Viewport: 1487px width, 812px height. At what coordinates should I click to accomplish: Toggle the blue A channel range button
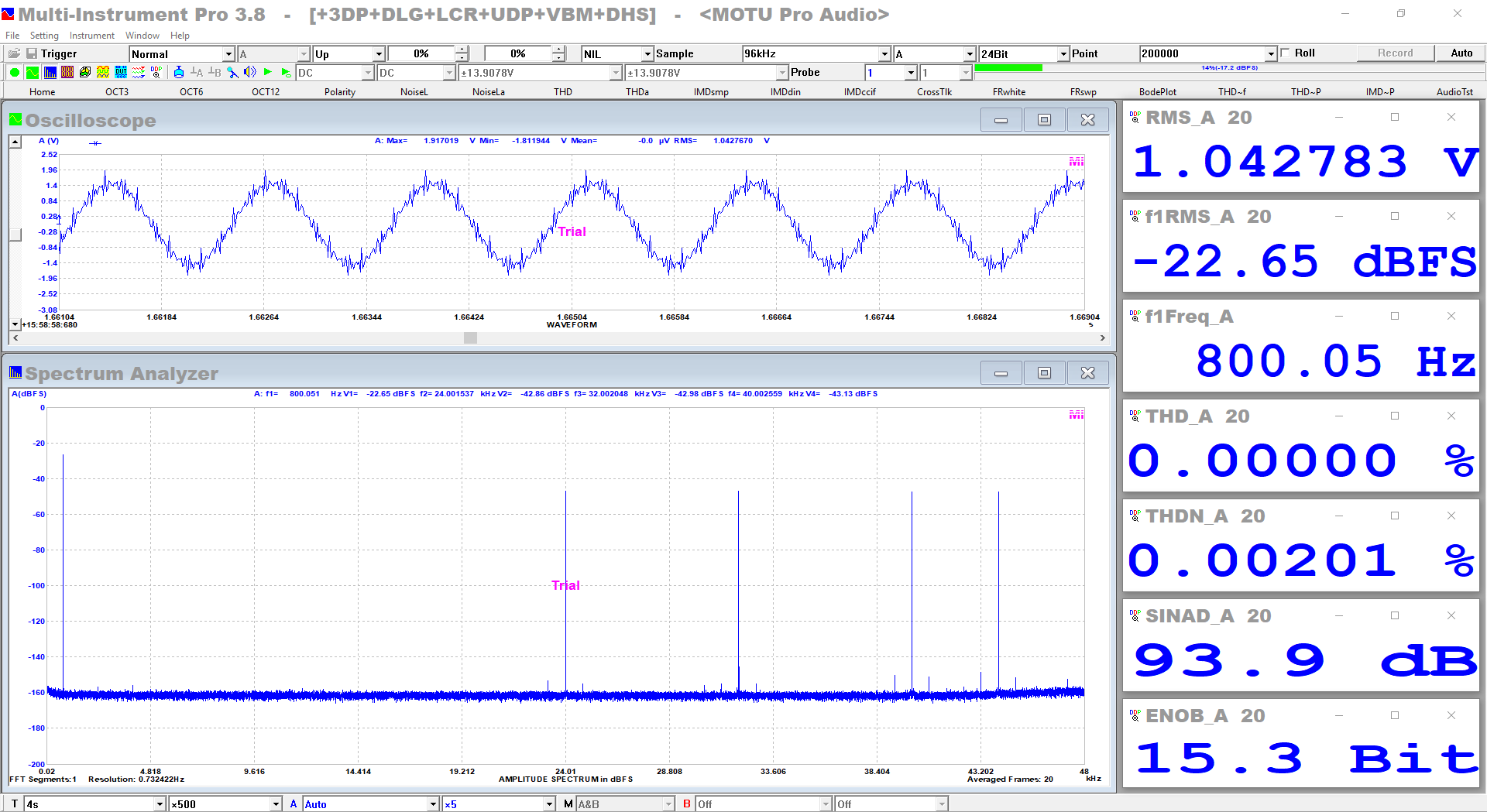[x=294, y=804]
